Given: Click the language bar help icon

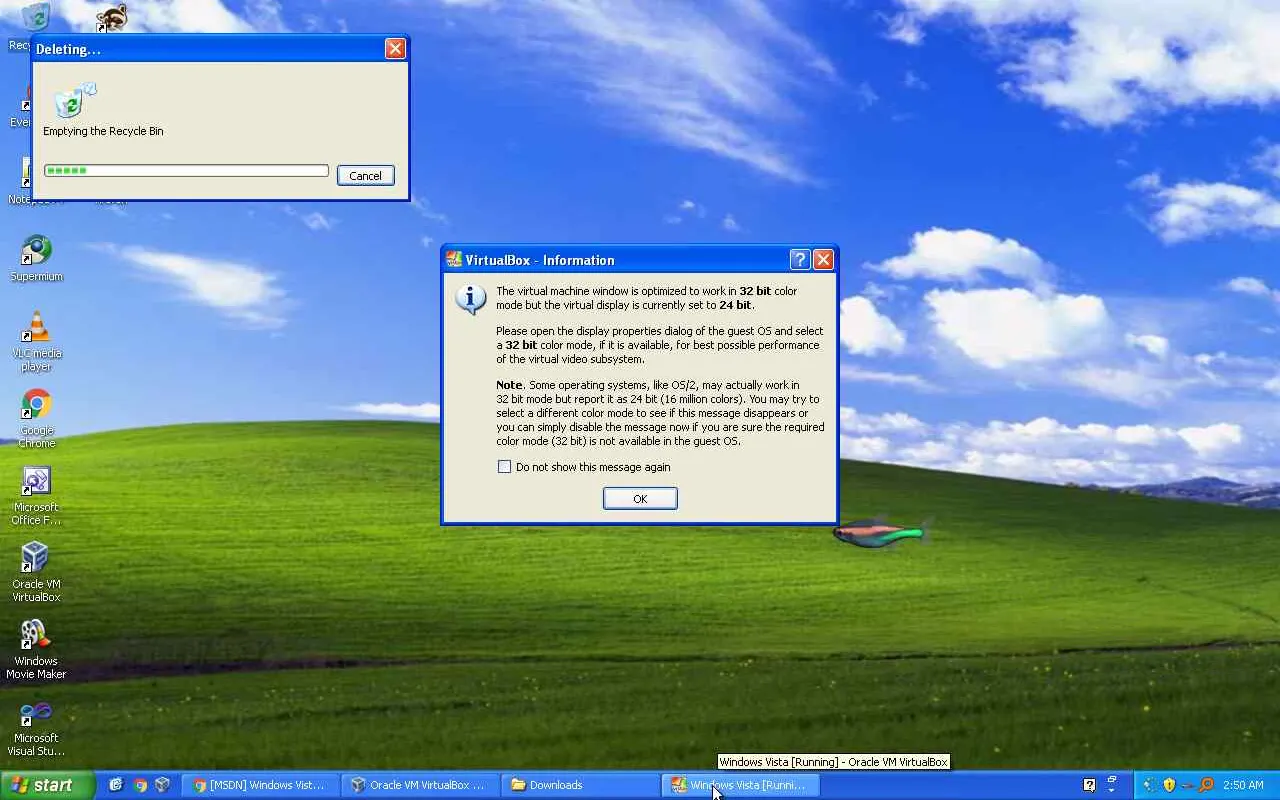Looking at the screenshot, I should click(x=1090, y=785).
